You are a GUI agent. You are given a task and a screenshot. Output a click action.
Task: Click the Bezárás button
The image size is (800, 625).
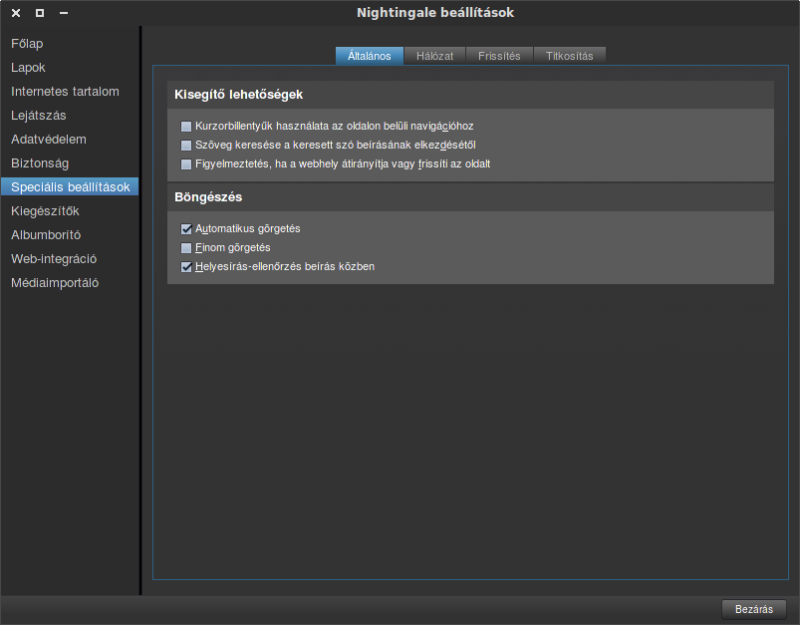[754, 609]
